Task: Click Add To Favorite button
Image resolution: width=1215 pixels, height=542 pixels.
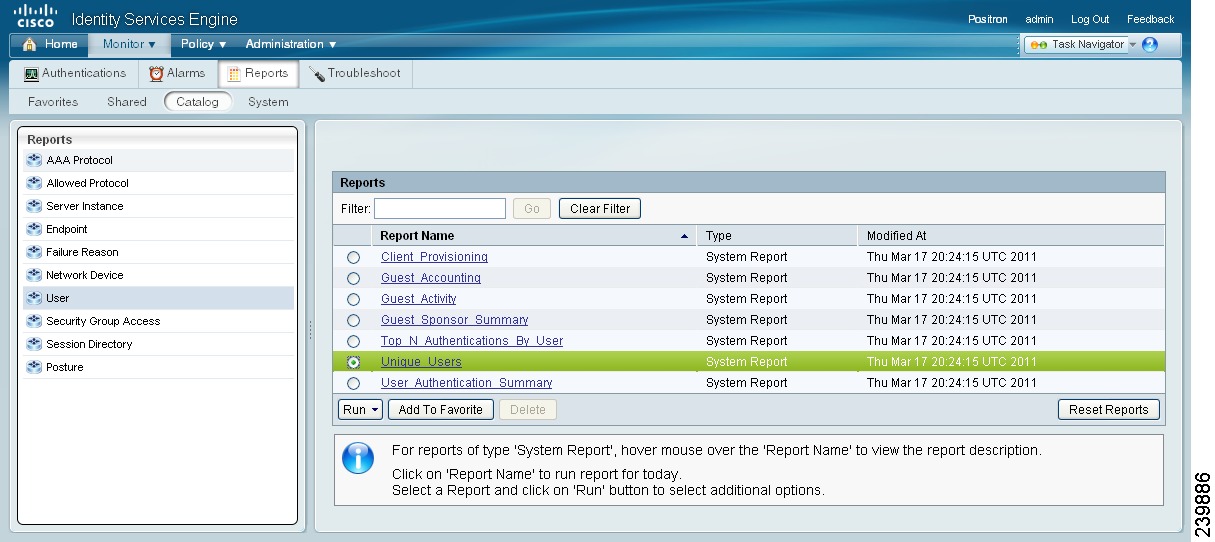Action: [x=440, y=410]
